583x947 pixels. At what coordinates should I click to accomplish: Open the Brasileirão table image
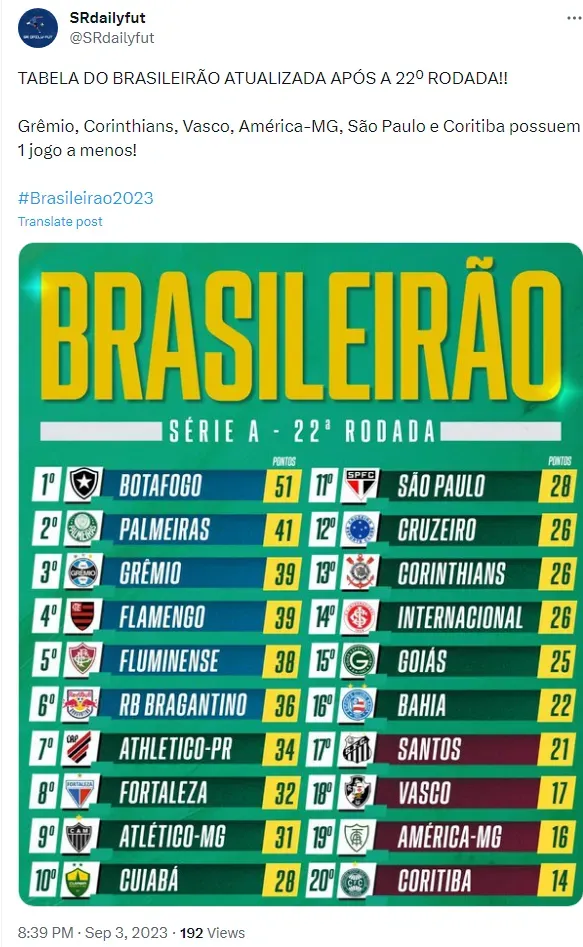300,574
